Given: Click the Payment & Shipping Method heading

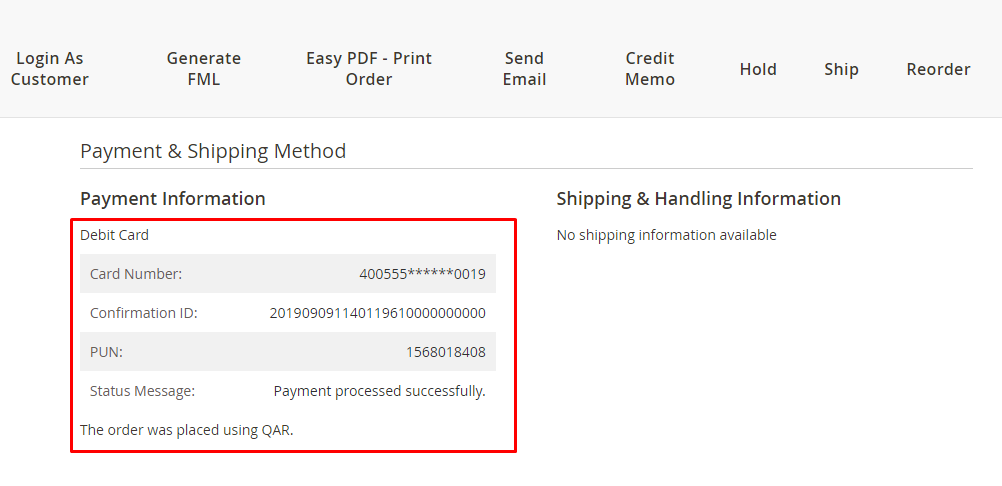Looking at the screenshot, I should click(213, 151).
